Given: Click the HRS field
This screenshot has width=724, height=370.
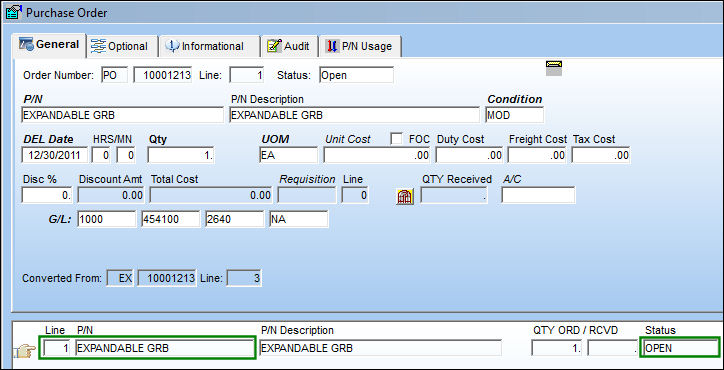Looking at the screenshot, I should pos(101,155).
